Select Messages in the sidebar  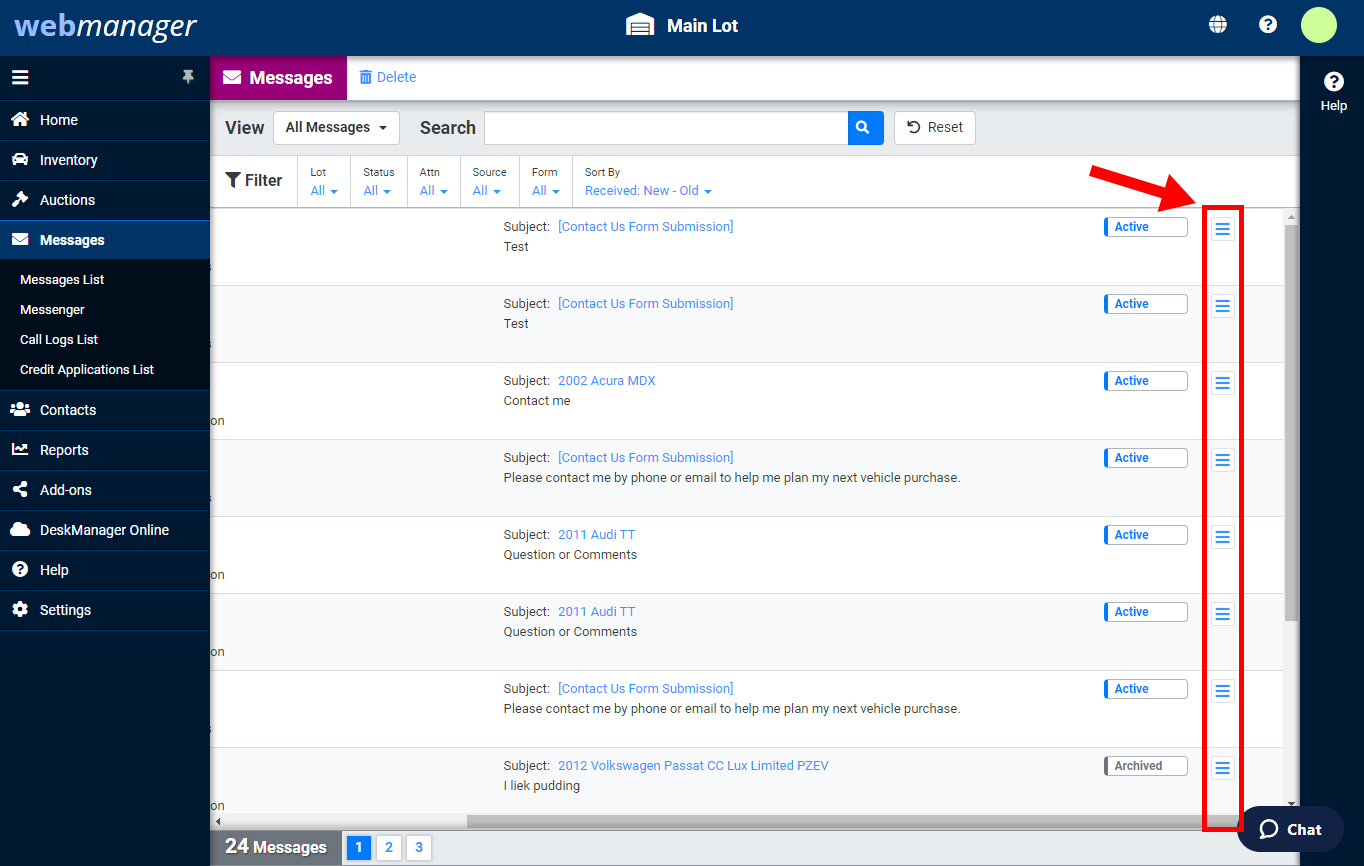pyautogui.click(x=105, y=240)
